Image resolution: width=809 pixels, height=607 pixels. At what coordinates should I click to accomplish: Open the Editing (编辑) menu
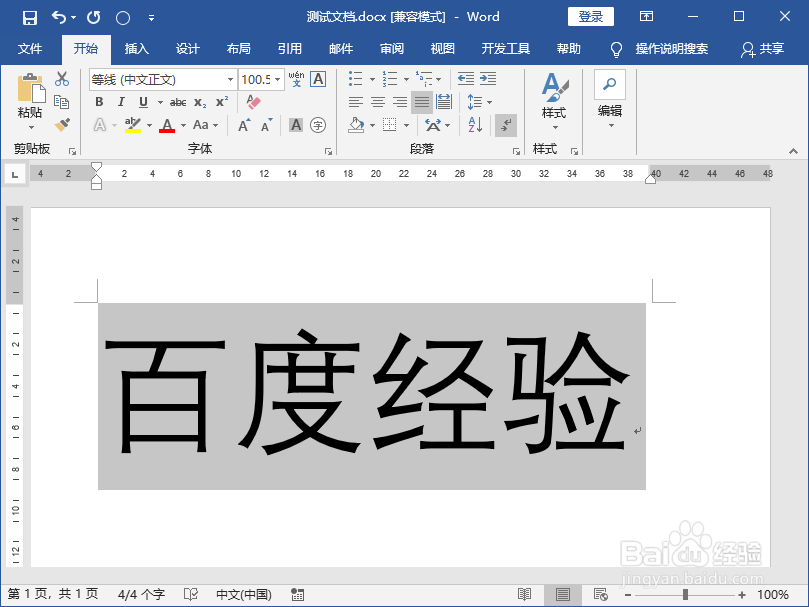point(610,99)
